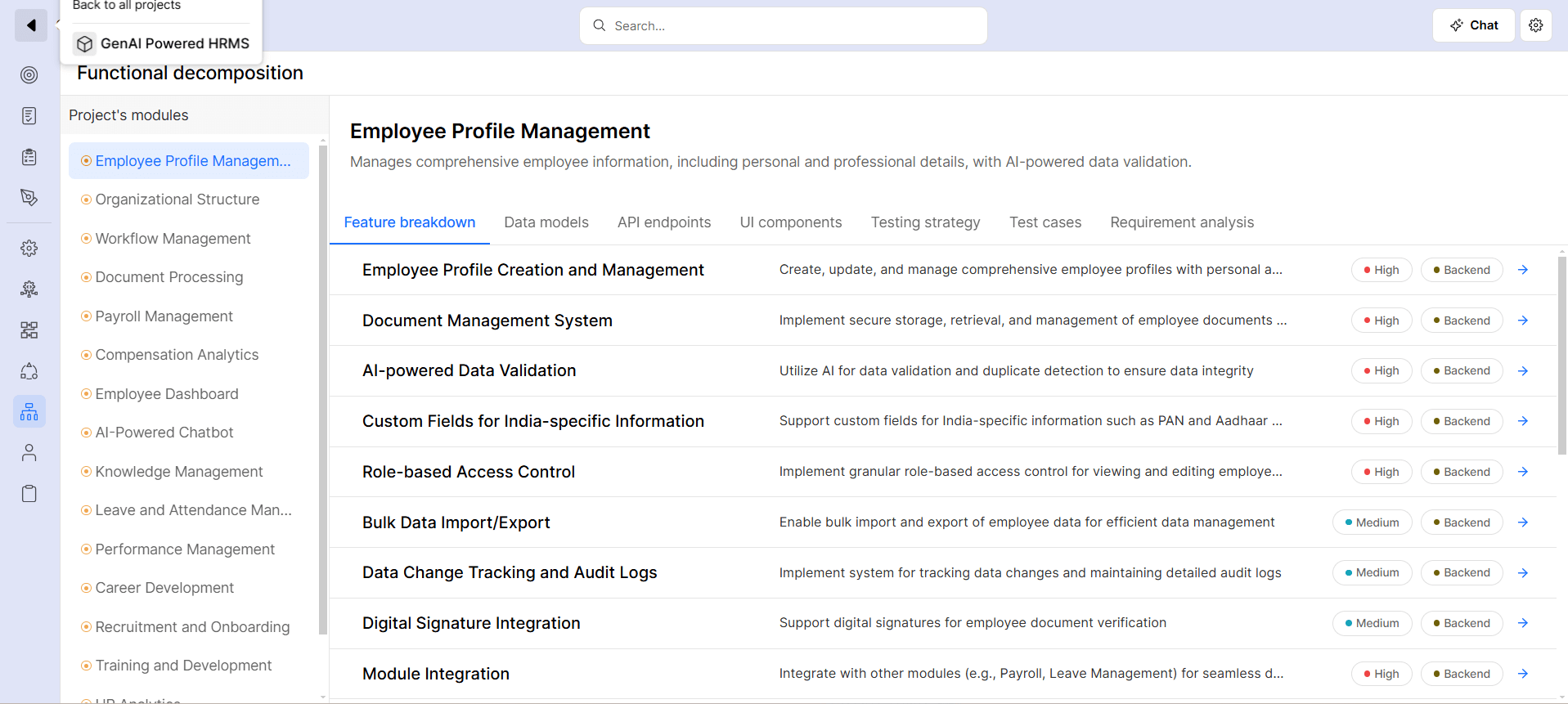This screenshot has width=1568, height=704.
Task: Click the back arrow collapse button
Action: pos(30,25)
